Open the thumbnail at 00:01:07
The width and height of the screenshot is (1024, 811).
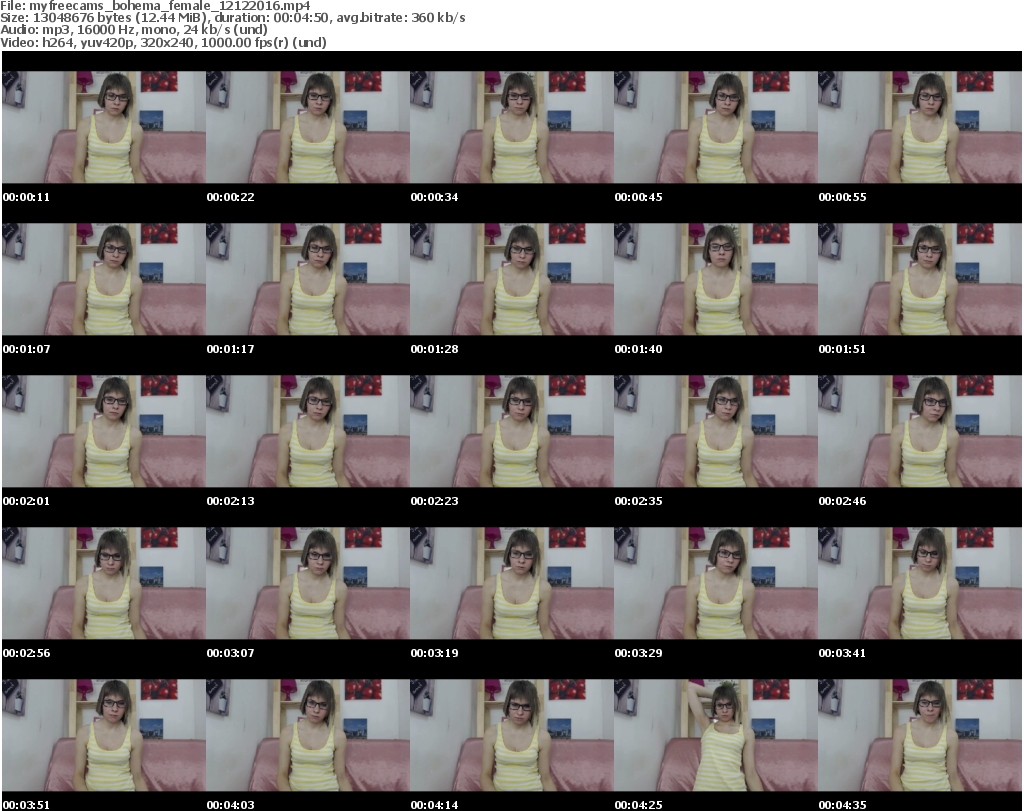(x=104, y=279)
